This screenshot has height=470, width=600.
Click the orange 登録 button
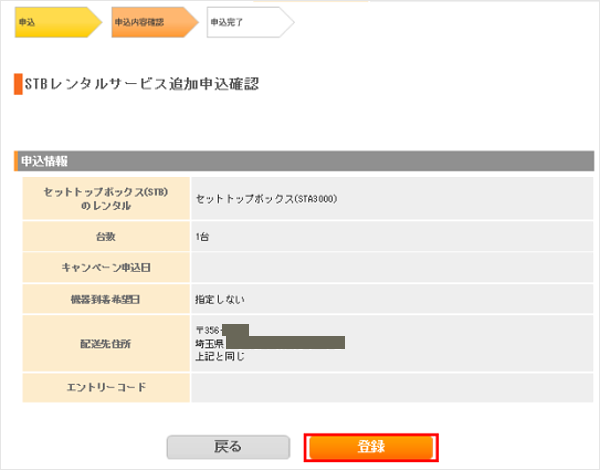coord(371,447)
